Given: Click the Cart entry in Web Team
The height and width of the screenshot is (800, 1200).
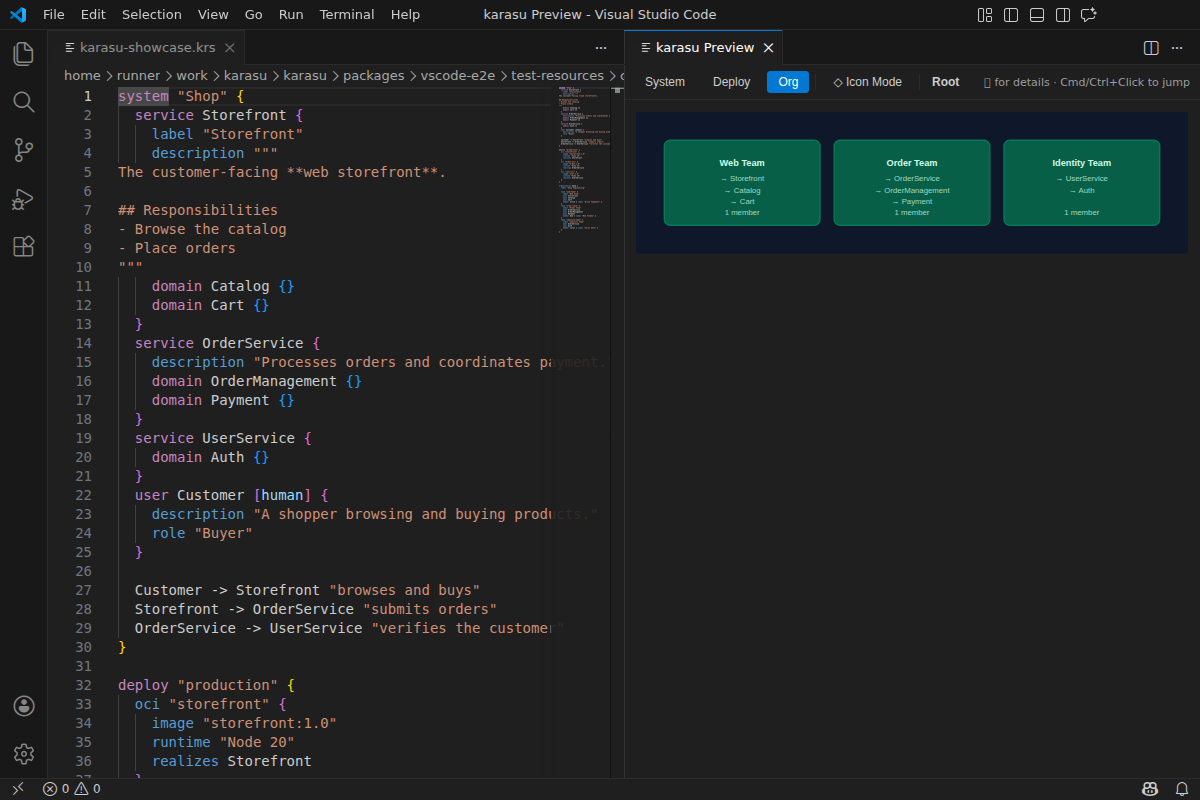Looking at the screenshot, I should click(x=742, y=201).
